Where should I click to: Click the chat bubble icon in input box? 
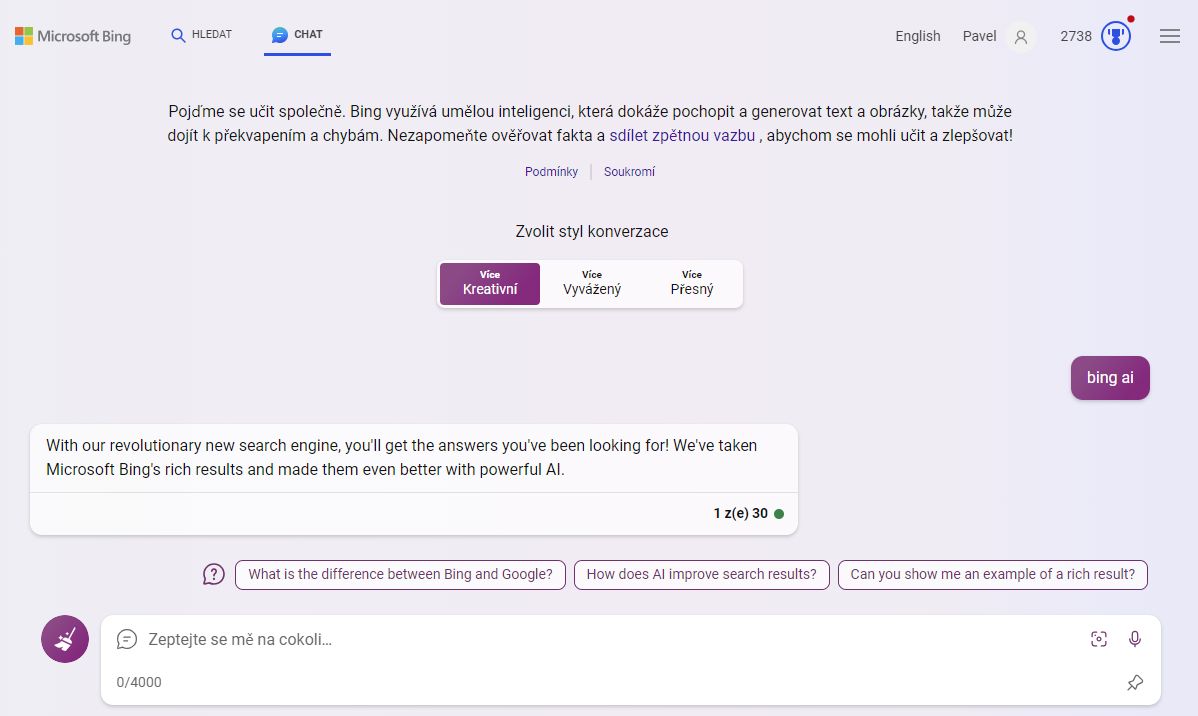tap(127, 639)
